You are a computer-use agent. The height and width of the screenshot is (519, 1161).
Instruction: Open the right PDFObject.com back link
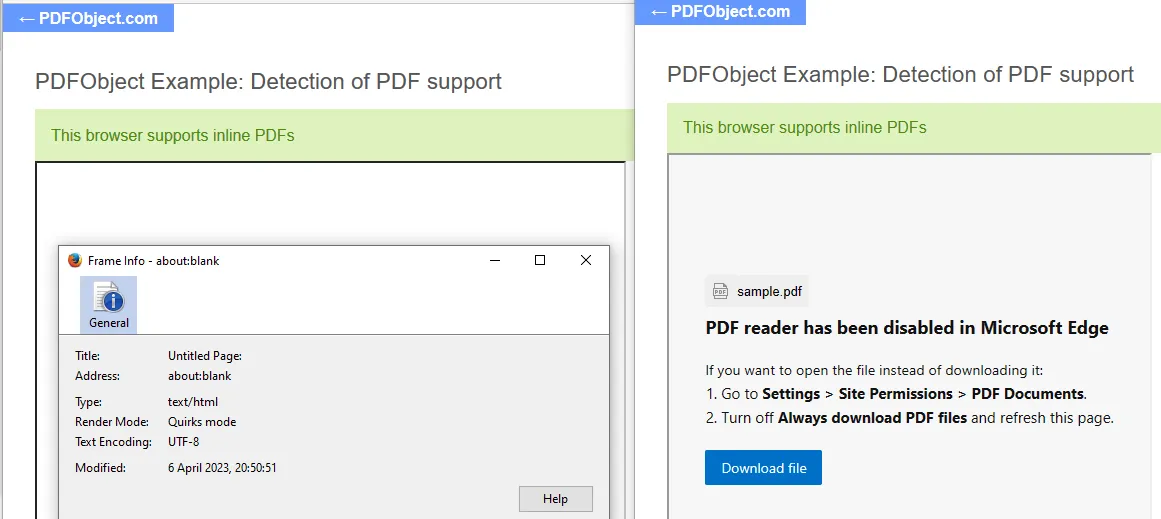[x=720, y=12]
